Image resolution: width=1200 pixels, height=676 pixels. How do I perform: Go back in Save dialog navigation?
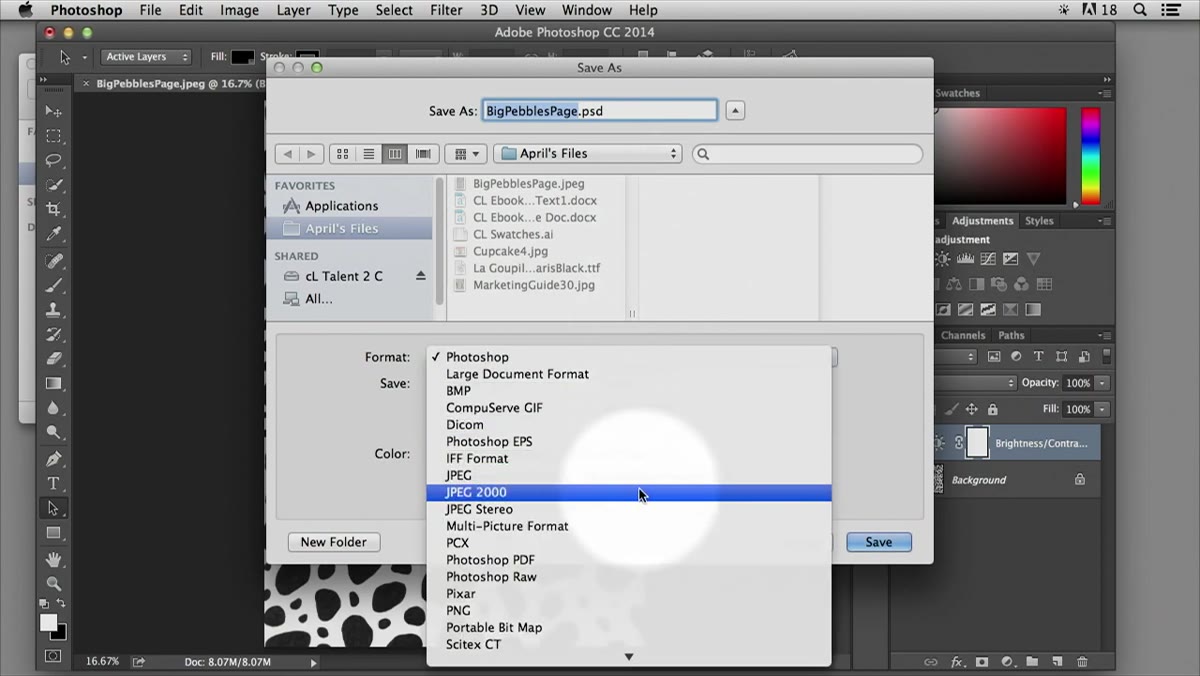coord(288,154)
